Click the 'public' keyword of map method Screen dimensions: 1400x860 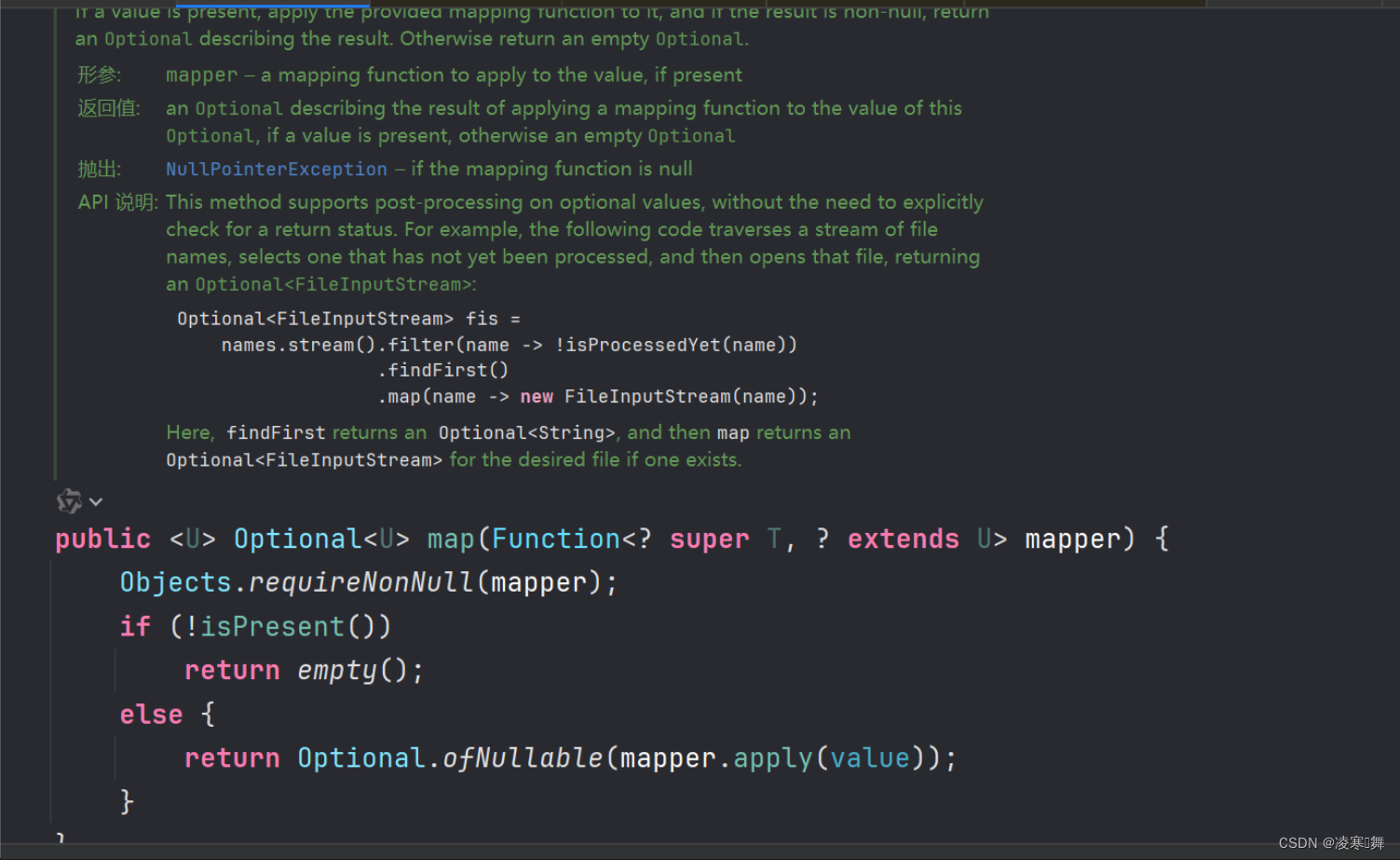point(102,539)
